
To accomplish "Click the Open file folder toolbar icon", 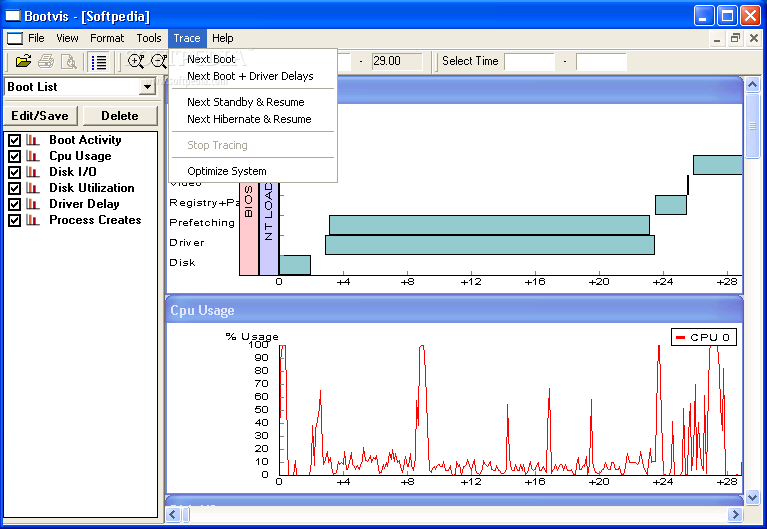I will tap(23, 61).
